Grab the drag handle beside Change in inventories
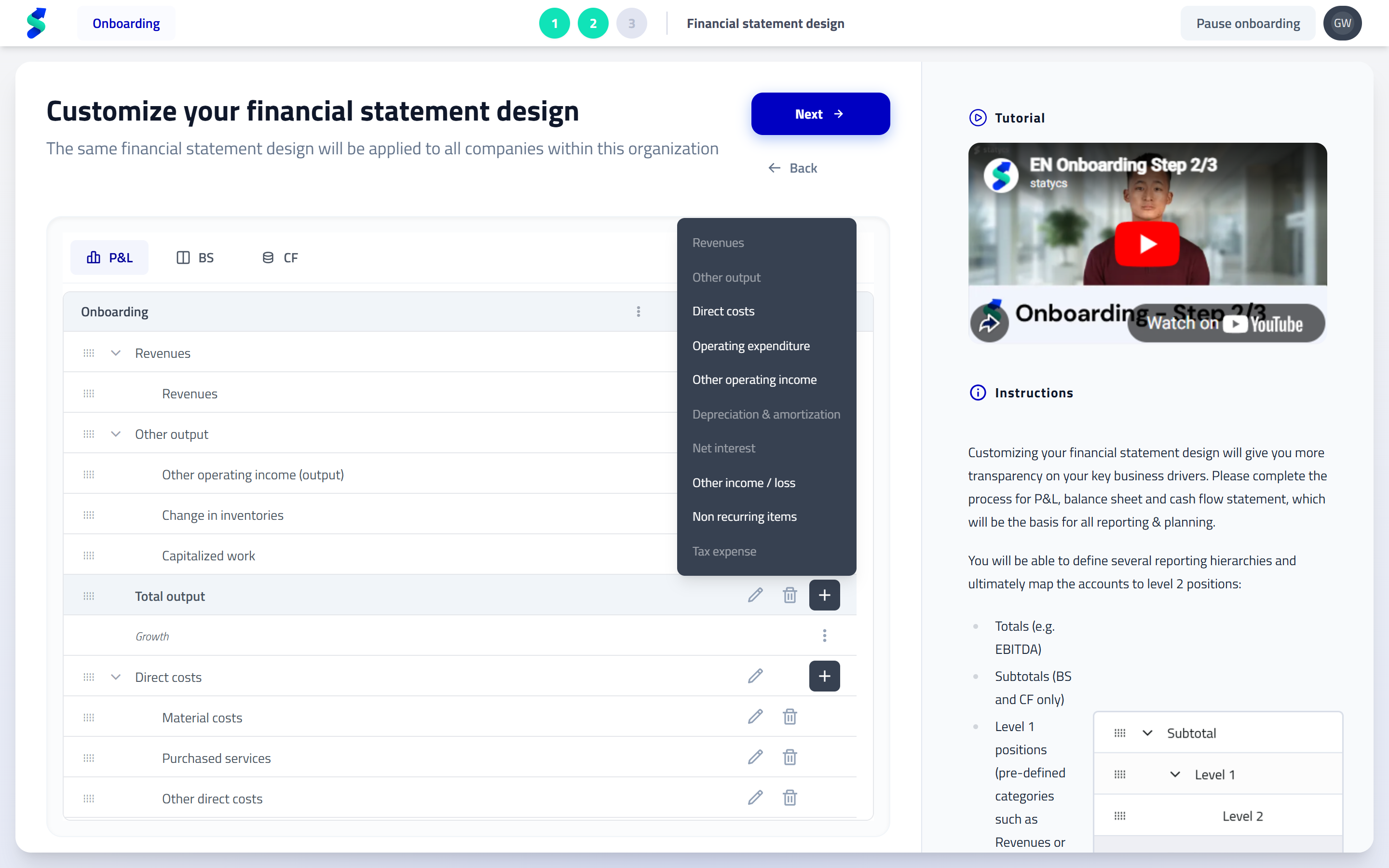 coord(88,515)
